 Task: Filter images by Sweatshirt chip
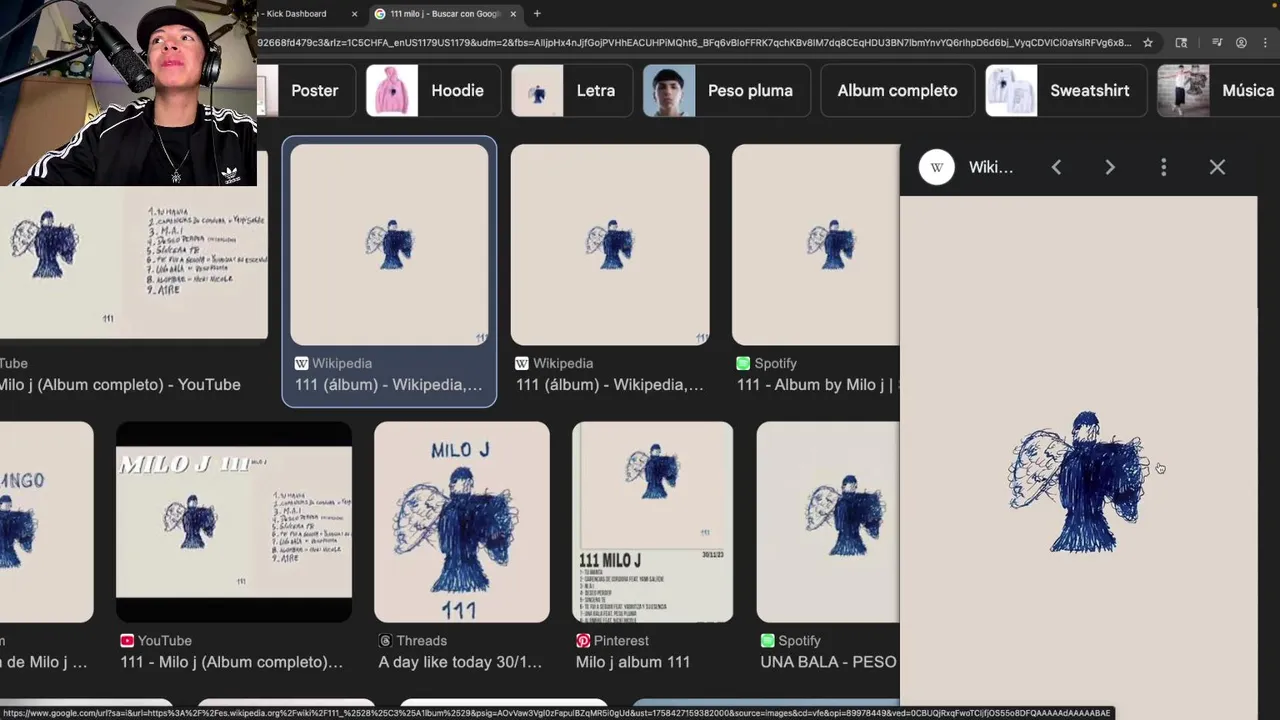tap(1065, 91)
